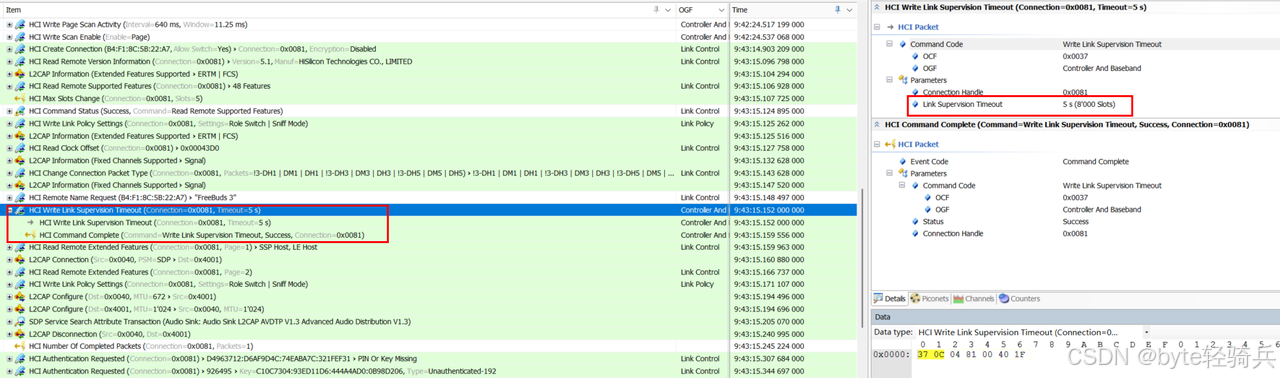
Task: Expand the HCI Write Page Scan Activity row
Action: [x=10, y=24]
